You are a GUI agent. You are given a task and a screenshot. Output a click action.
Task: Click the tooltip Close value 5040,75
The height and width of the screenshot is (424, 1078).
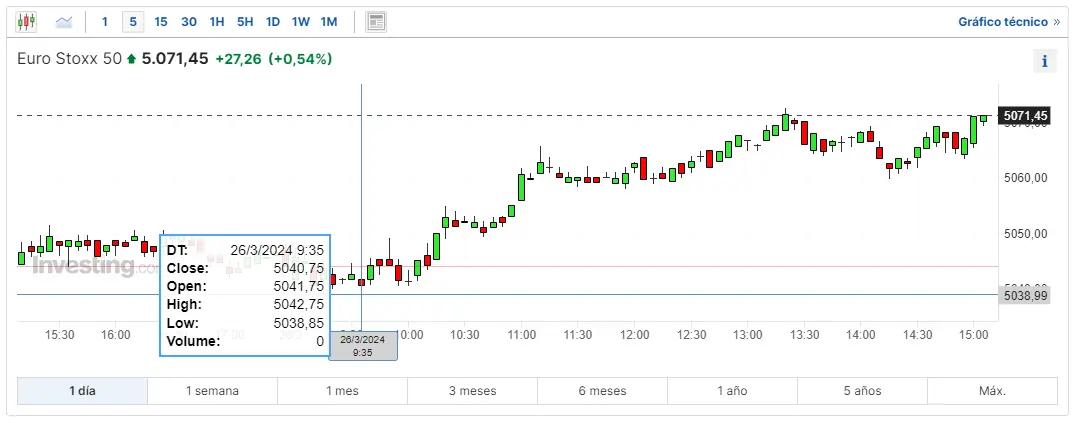pyautogui.click(x=298, y=268)
